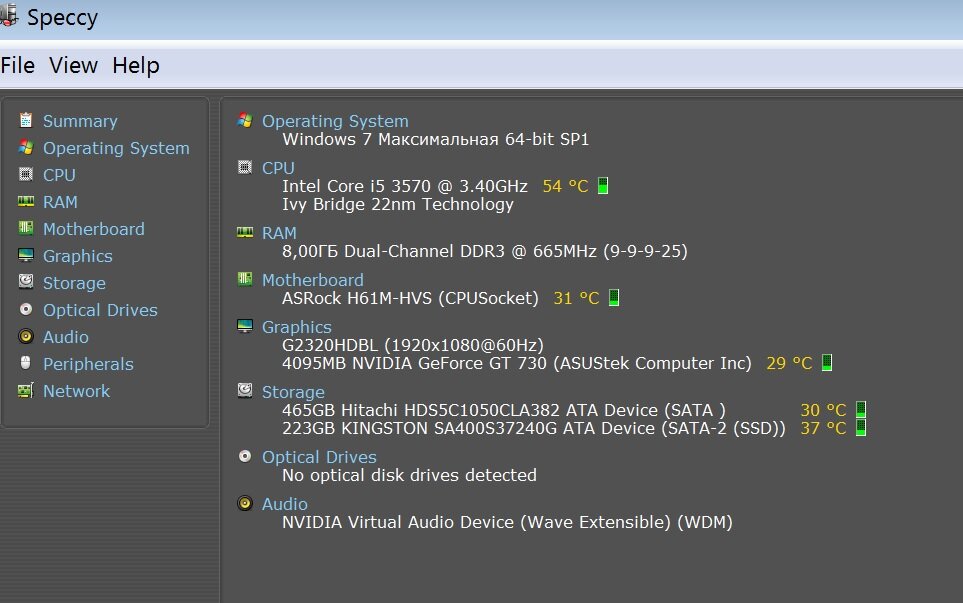Click the 223GB KINGSTON SSD line
This screenshot has width=963, height=603.
pyautogui.click(x=534, y=429)
